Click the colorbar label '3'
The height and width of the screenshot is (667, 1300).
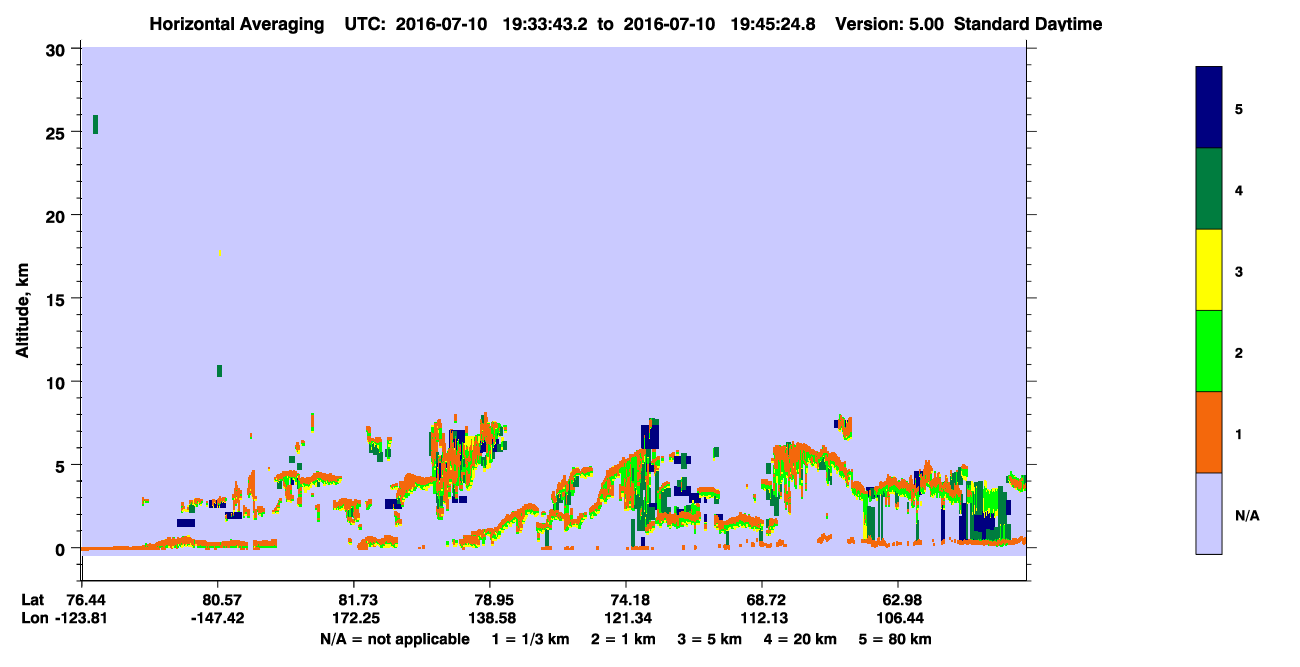coord(1239,271)
